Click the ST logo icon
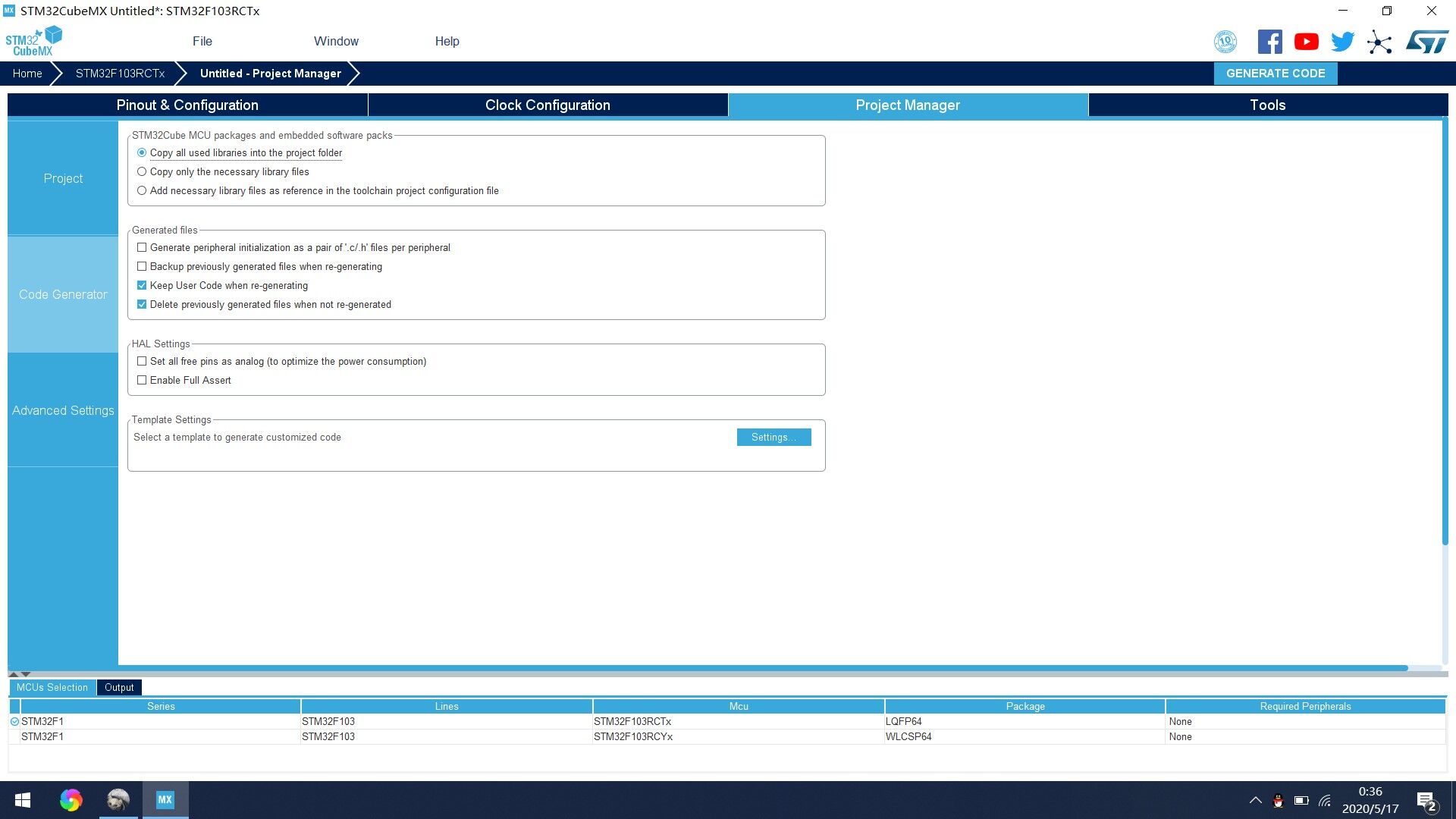Screen dimensions: 1456x819 click(x=1427, y=42)
